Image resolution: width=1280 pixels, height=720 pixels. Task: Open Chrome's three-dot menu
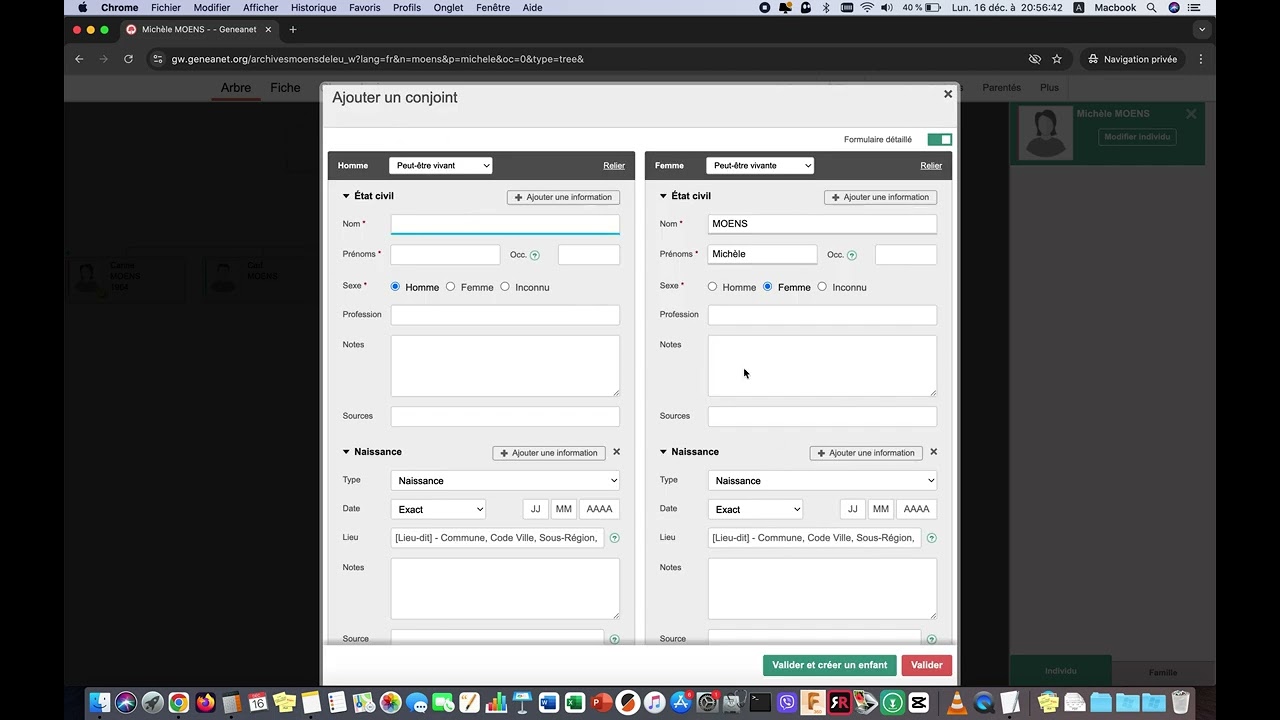click(x=1201, y=59)
